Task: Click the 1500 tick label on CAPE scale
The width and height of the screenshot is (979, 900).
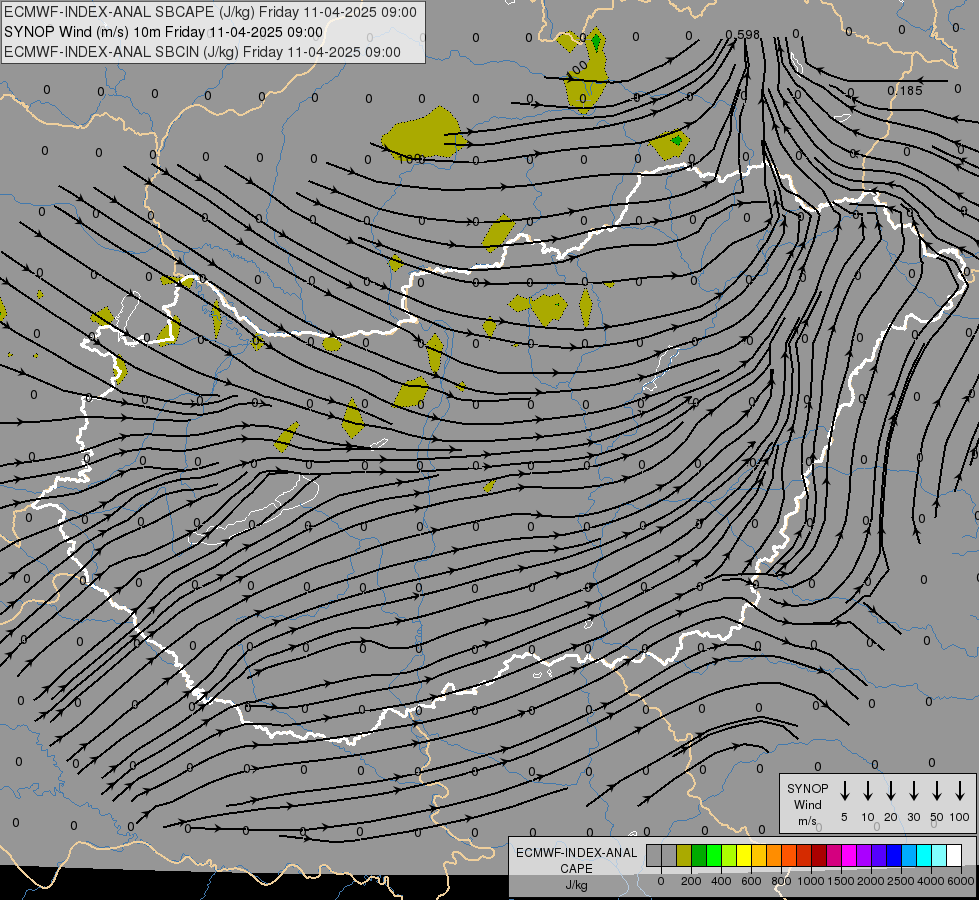Action: point(841,881)
